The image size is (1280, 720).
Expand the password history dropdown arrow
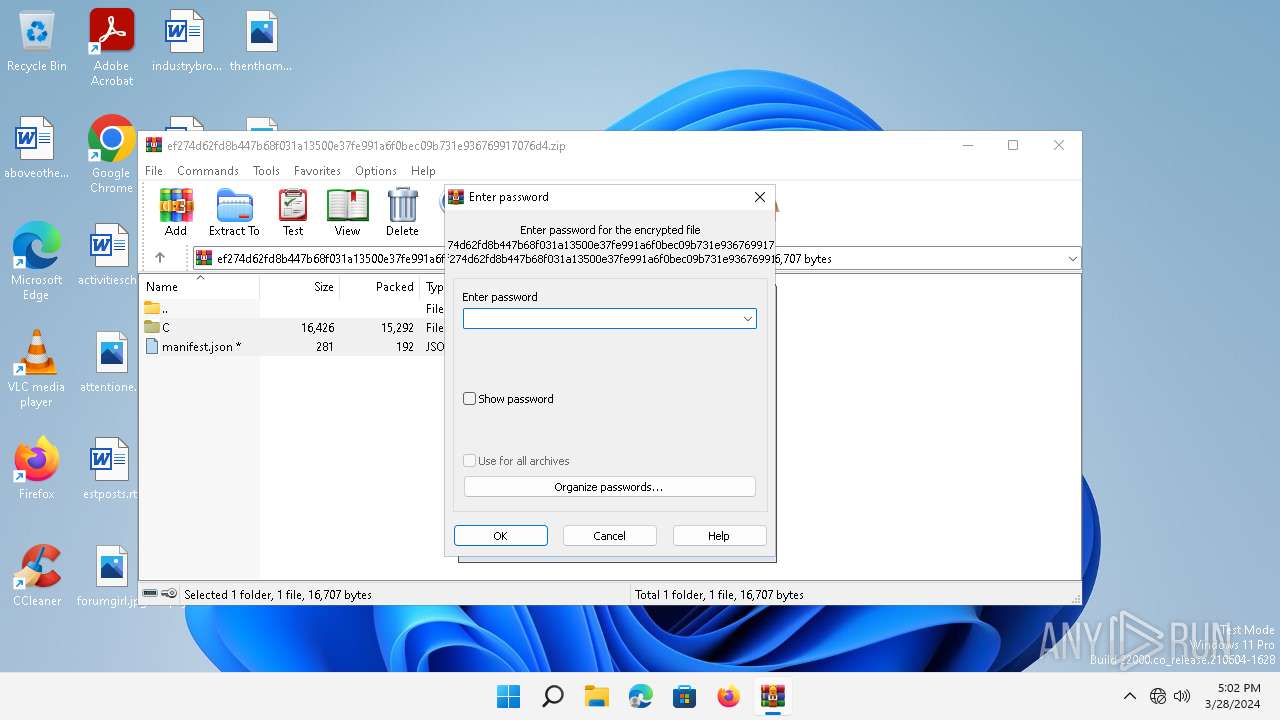pyautogui.click(x=747, y=319)
